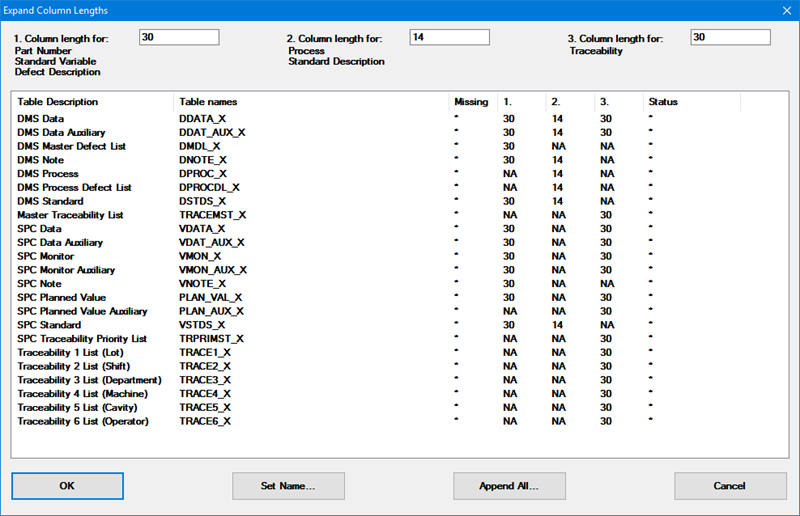Viewport: 800px width, 516px height.
Task: Click the Process column length input
Action: [x=449, y=37]
